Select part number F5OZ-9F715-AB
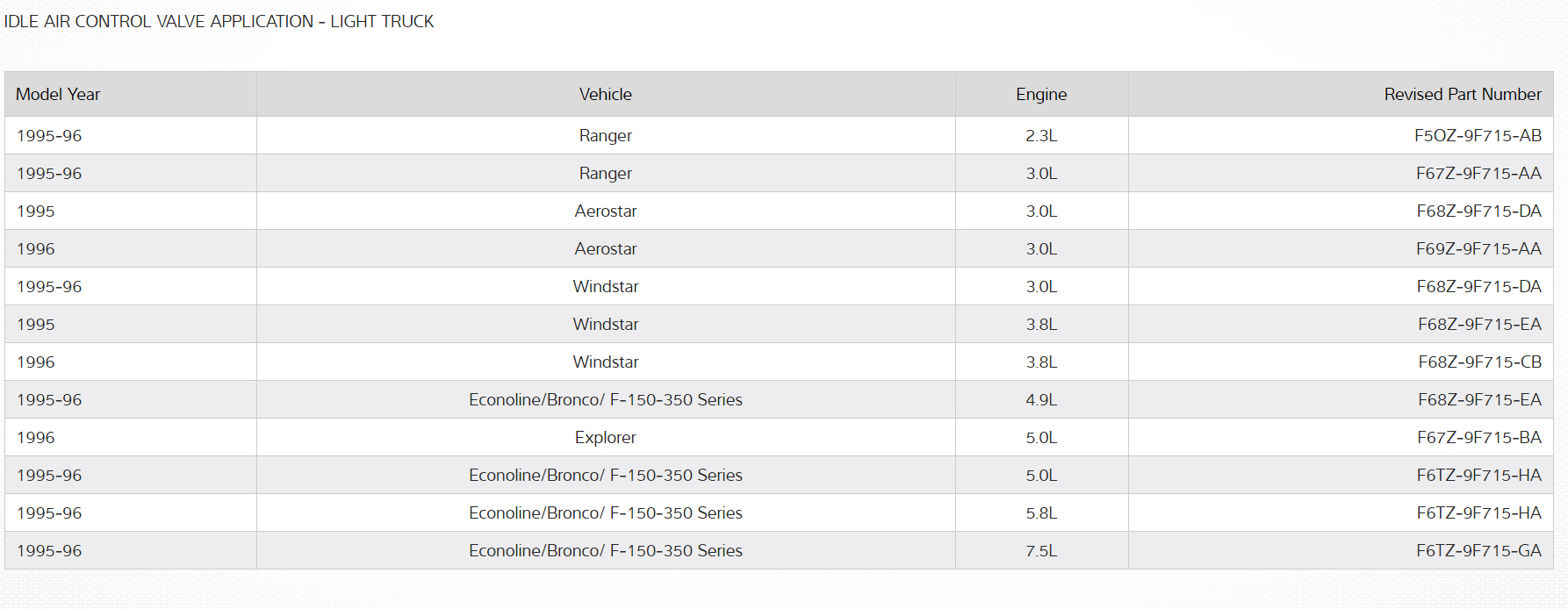The width and height of the screenshot is (1568, 609). [x=1478, y=135]
